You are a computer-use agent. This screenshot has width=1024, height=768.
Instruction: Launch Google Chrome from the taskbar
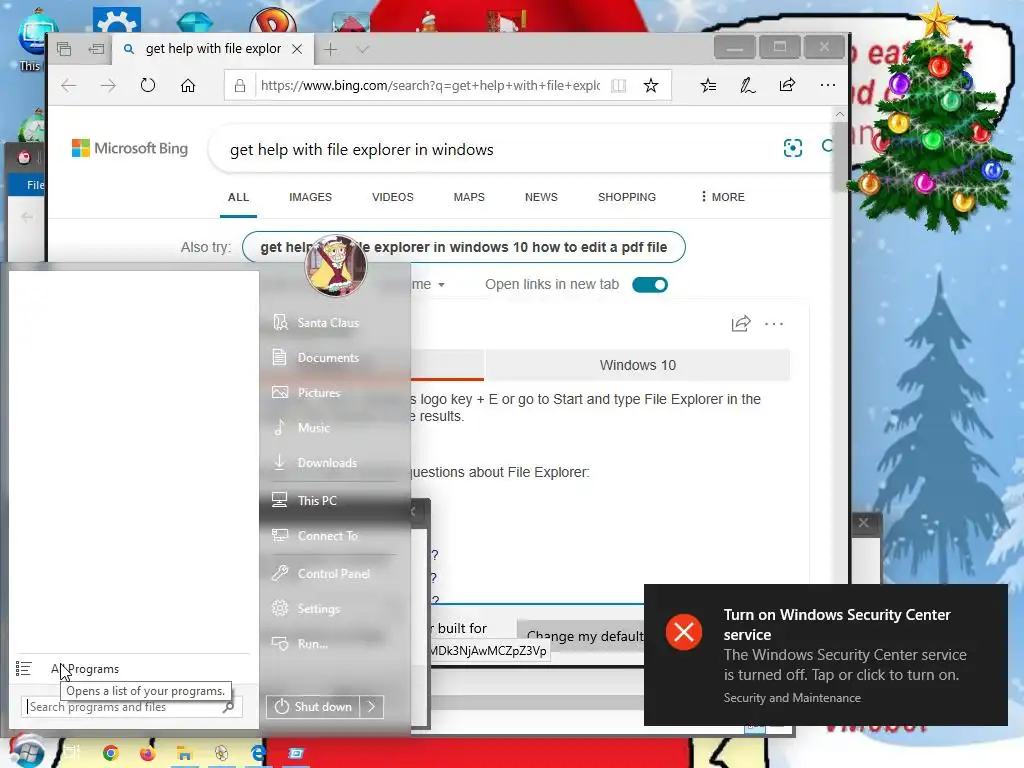click(110, 754)
